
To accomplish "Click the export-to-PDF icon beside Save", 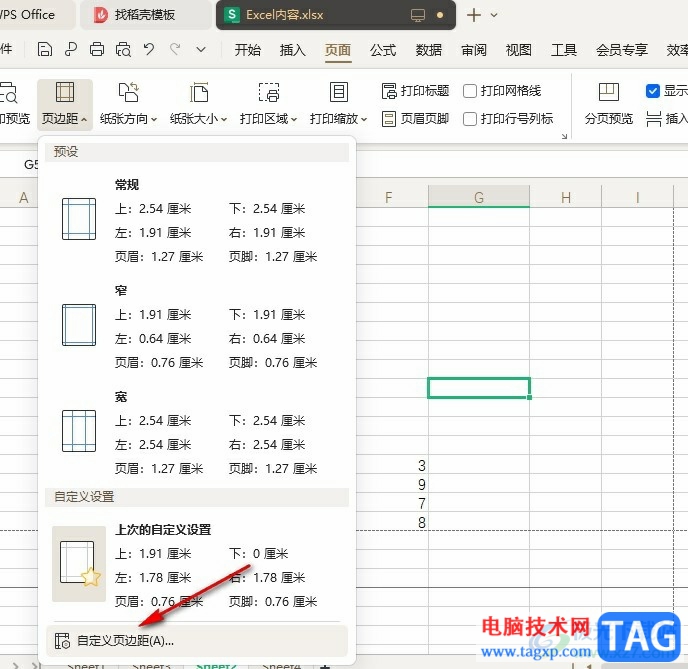I will (x=71, y=50).
